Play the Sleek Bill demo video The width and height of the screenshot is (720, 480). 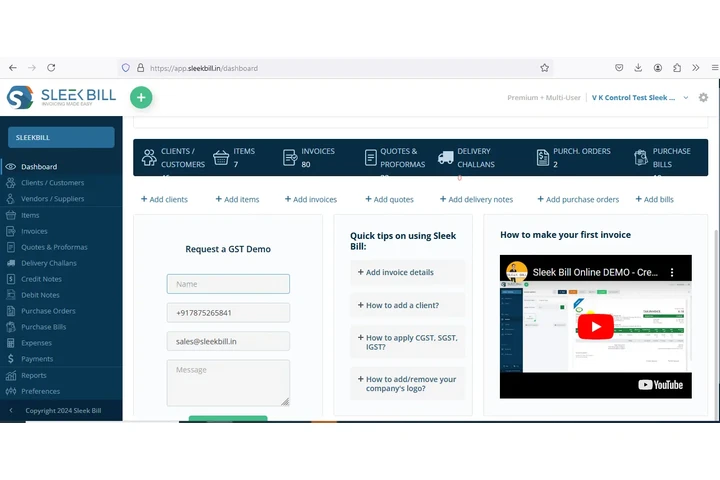[x=596, y=327]
